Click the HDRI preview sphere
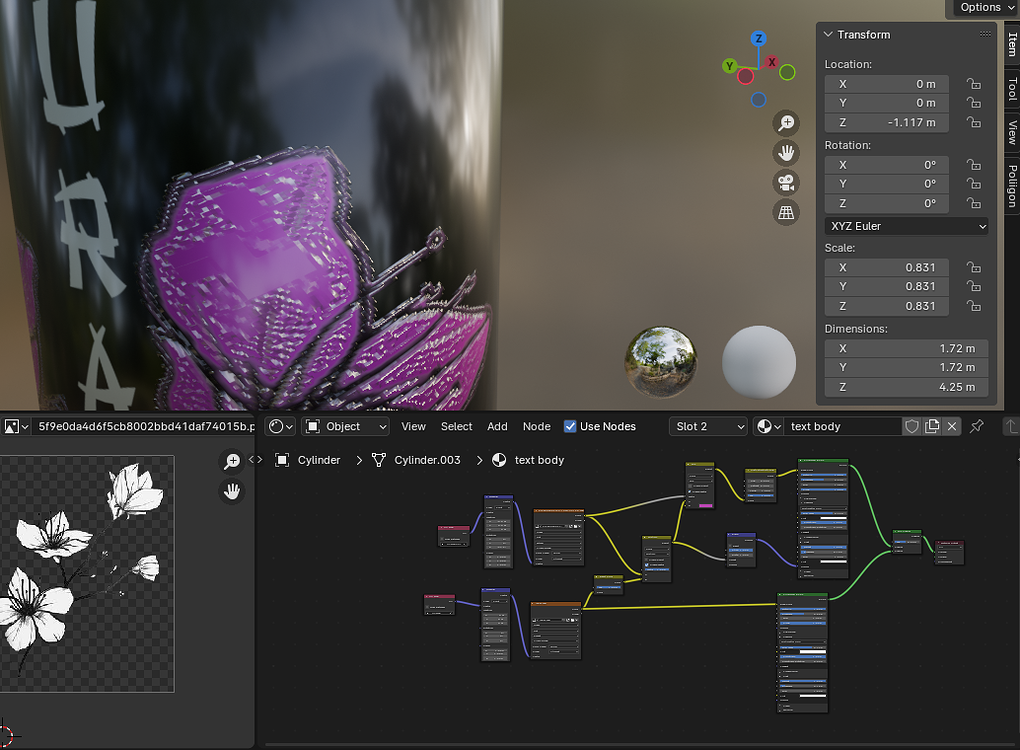1020x750 pixels. click(x=661, y=362)
